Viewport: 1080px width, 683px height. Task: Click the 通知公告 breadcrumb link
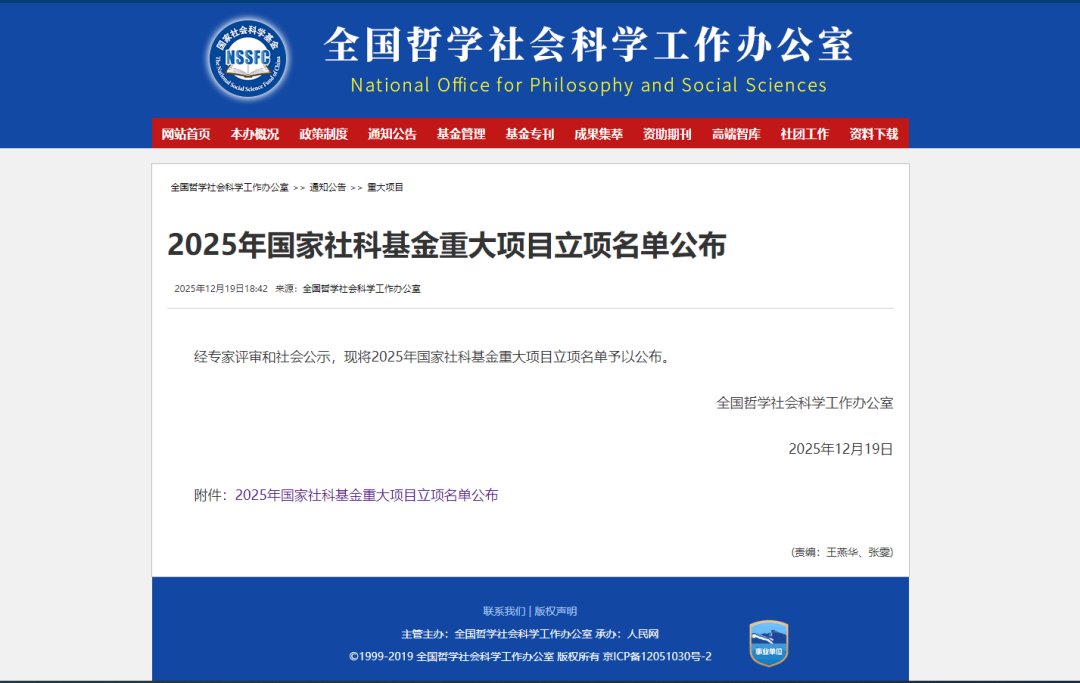pos(327,187)
